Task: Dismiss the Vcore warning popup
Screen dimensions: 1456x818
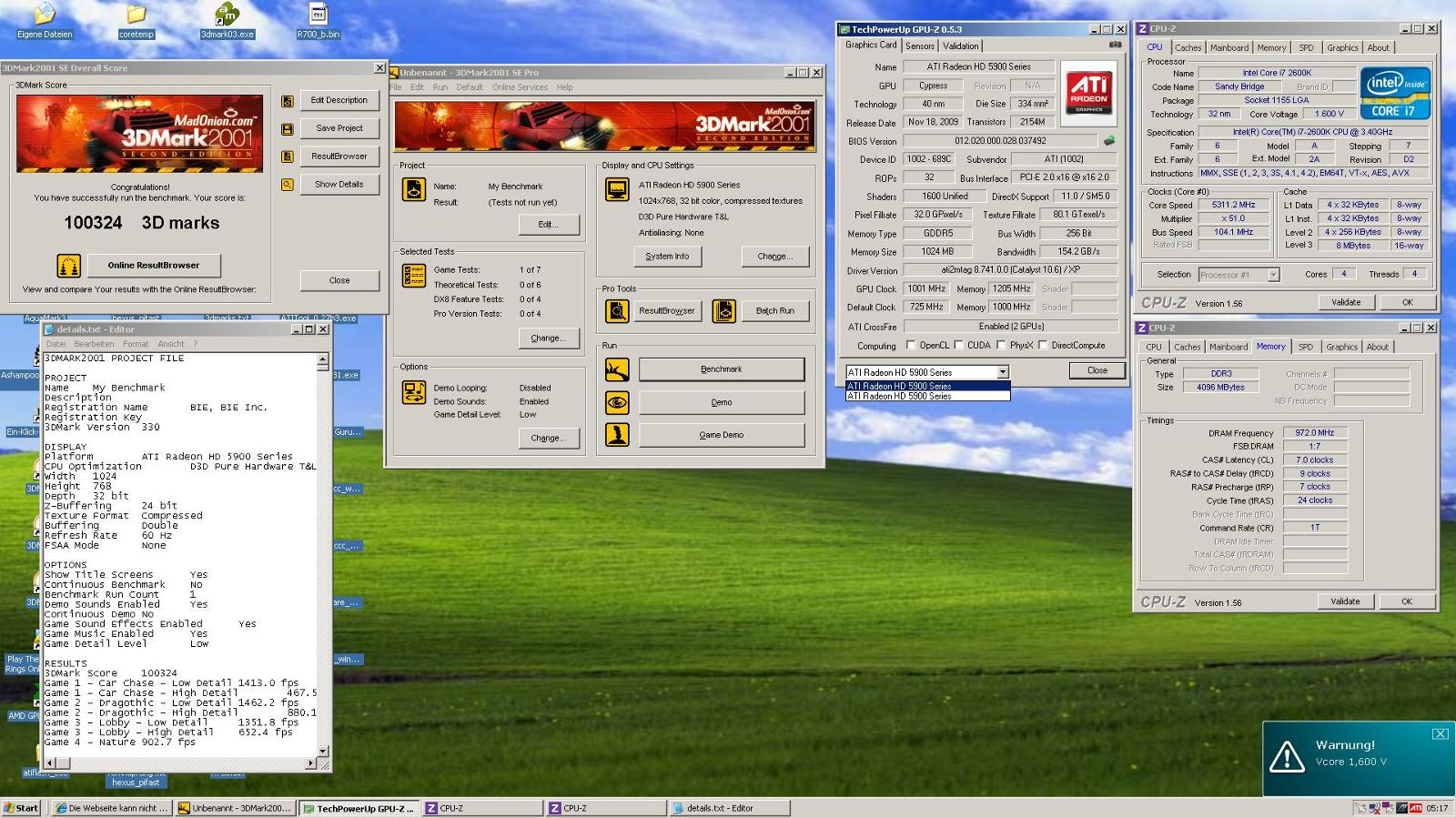Action: pos(1440,734)
